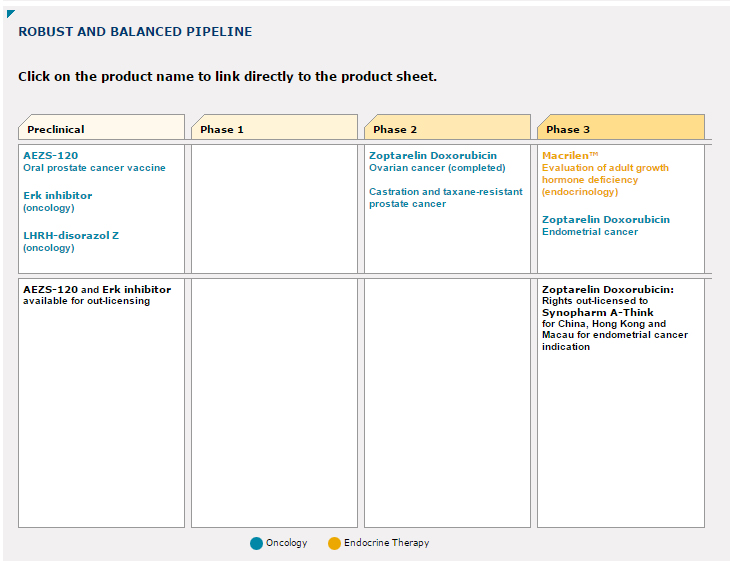The width and height of the screenshot is (730, 561).
Task: Click the orange Endocrine Therapy legend circle
Action: point(334,543)
